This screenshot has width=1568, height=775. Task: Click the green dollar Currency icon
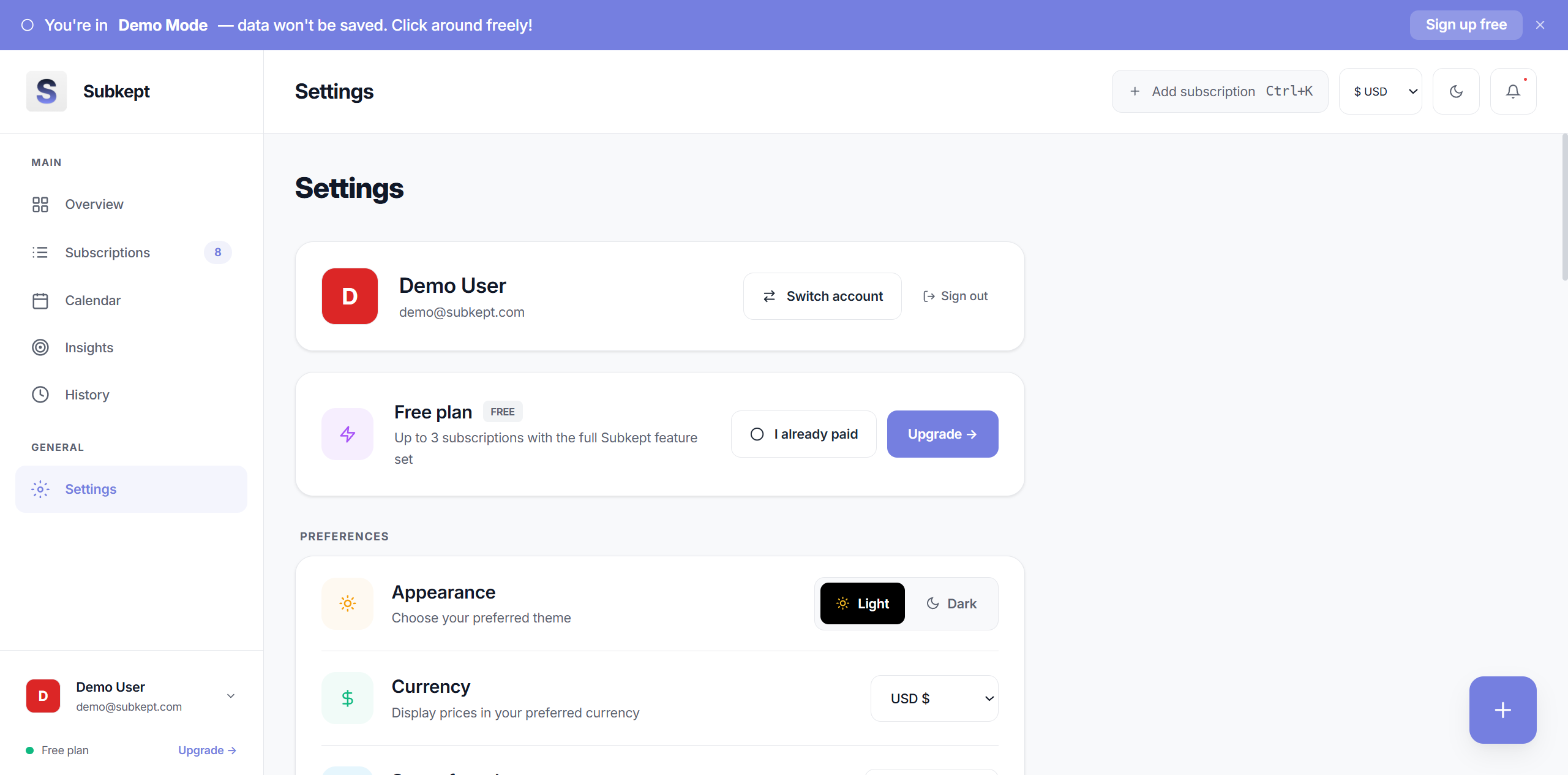coord(348,698)
